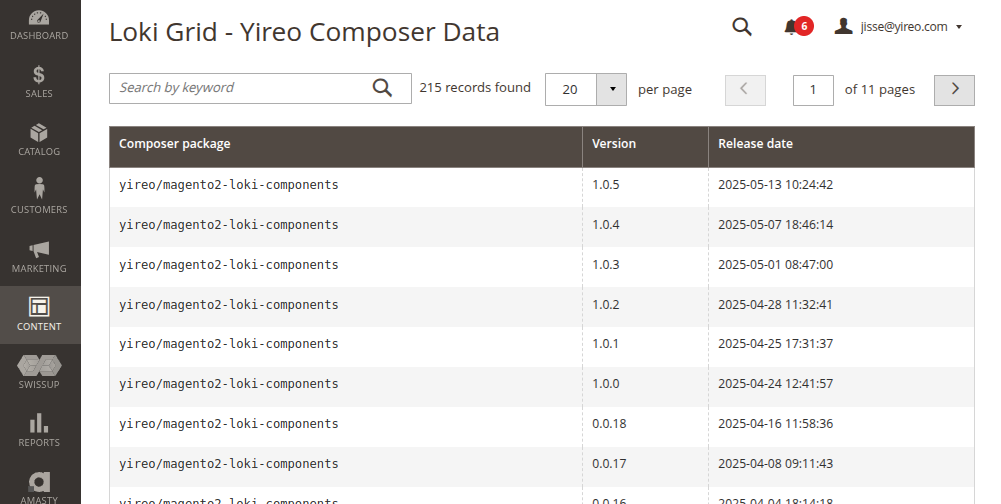This screenshot has width=1001, height=504.
Task: Open the Reports bar chart icon
Action: click(39, 424)
